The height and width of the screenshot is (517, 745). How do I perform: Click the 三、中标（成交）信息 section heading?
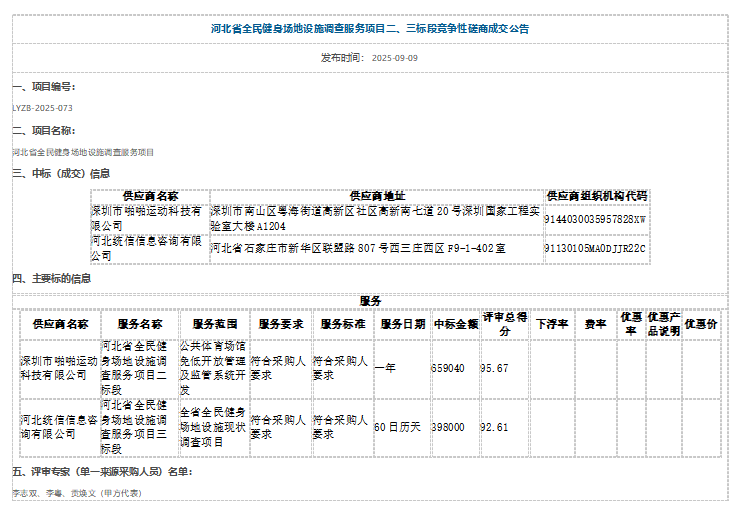(61, 174)
